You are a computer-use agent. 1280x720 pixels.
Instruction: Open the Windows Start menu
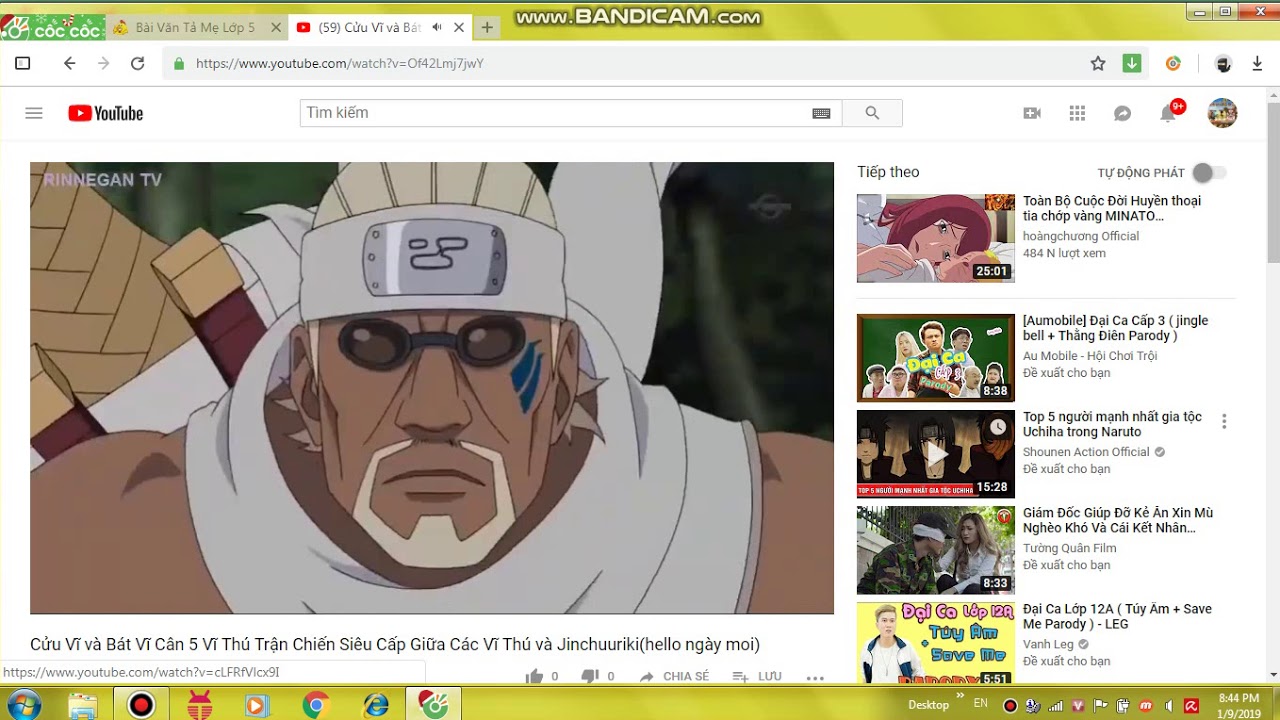[22, 705]
